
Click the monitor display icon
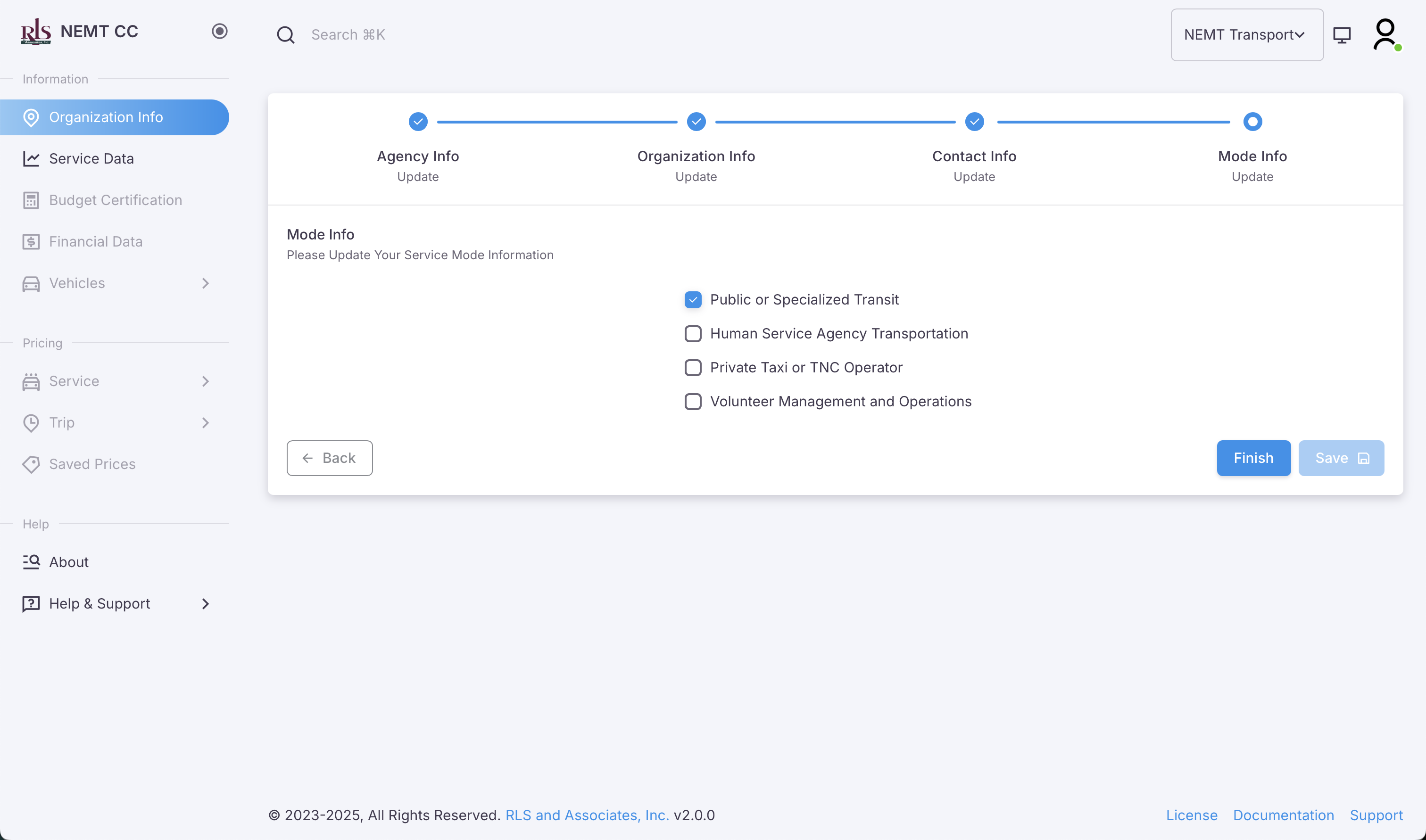(1342, 35)
